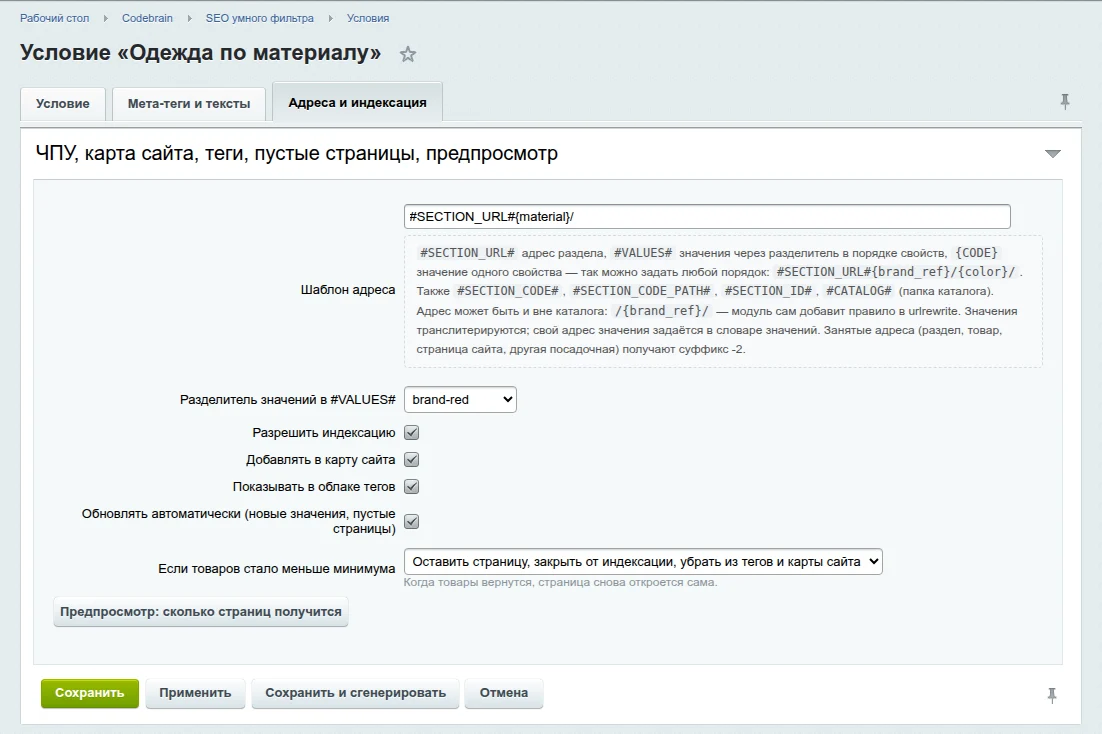The image size is (1102, 734).
Task: Click Сохранить и сгенерировать button
Action: pos(355,693)
